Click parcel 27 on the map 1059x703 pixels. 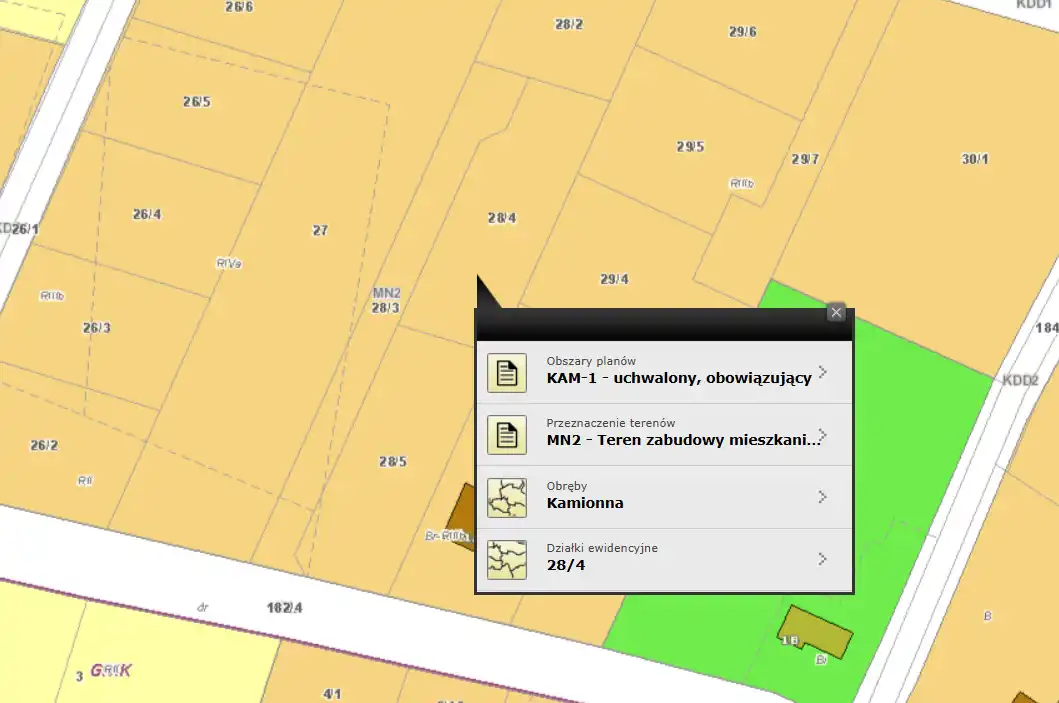pyautogui.click(x=320, y=230)
